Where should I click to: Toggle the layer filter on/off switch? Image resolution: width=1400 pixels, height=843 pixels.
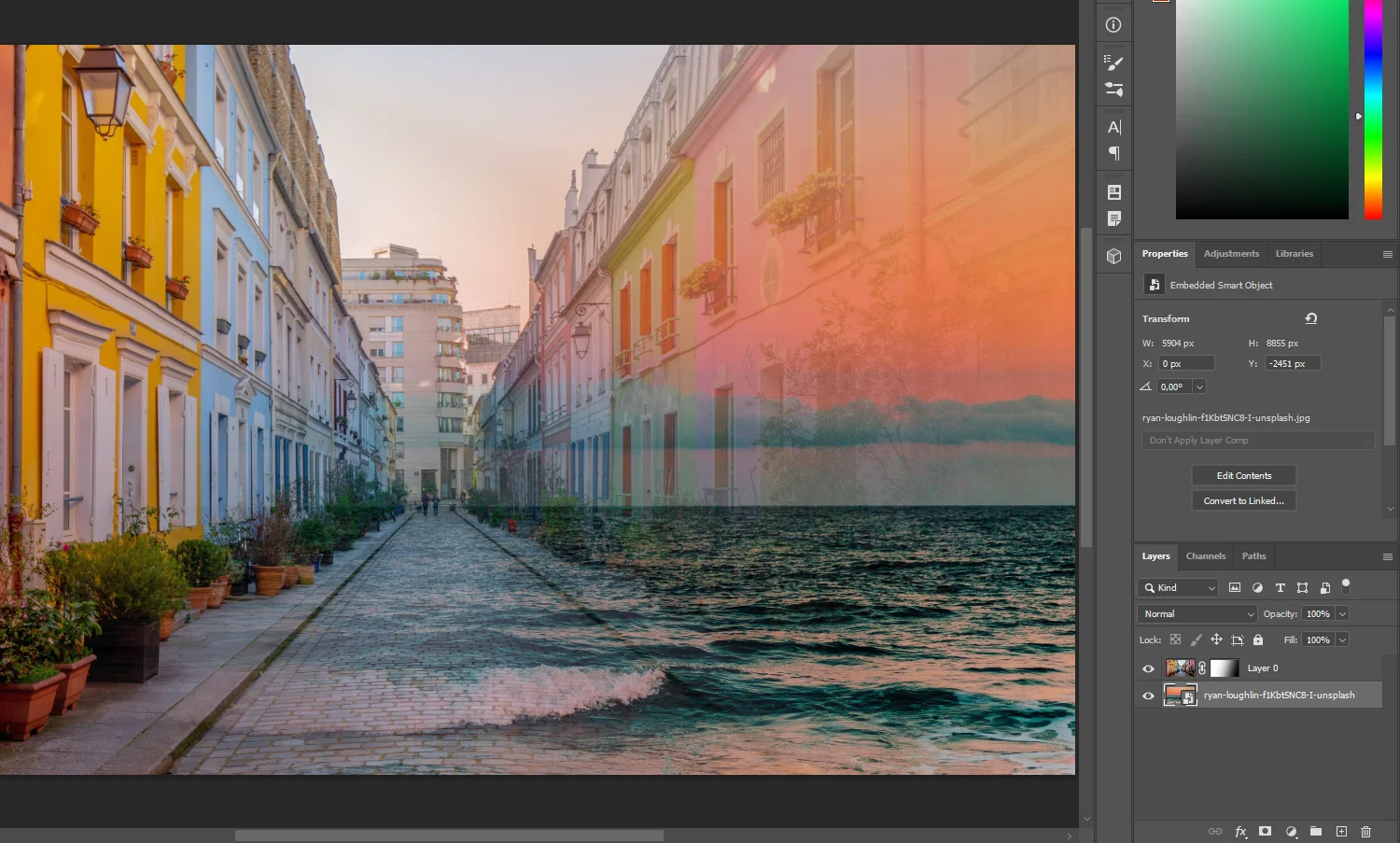1346,586
